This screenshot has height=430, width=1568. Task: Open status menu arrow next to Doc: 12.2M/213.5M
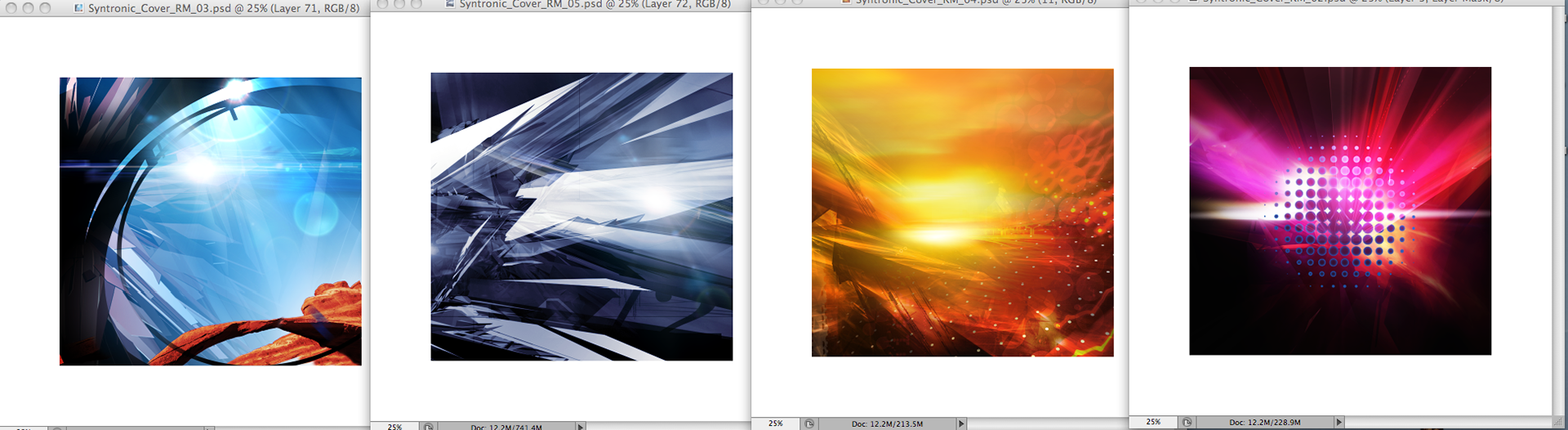click(x=961, y=423)
